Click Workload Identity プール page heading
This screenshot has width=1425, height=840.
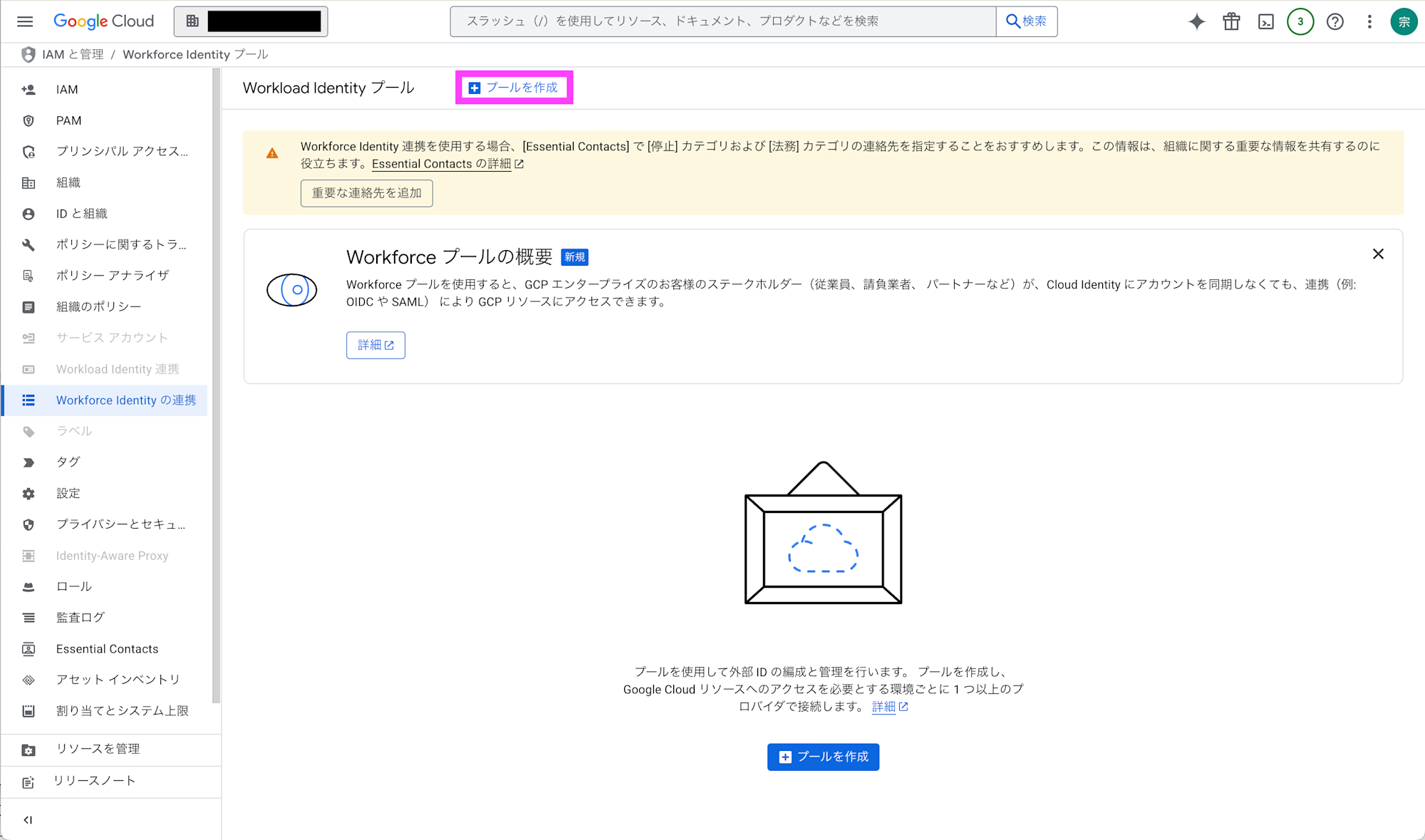pyautogui.click(x=328, y=88)
